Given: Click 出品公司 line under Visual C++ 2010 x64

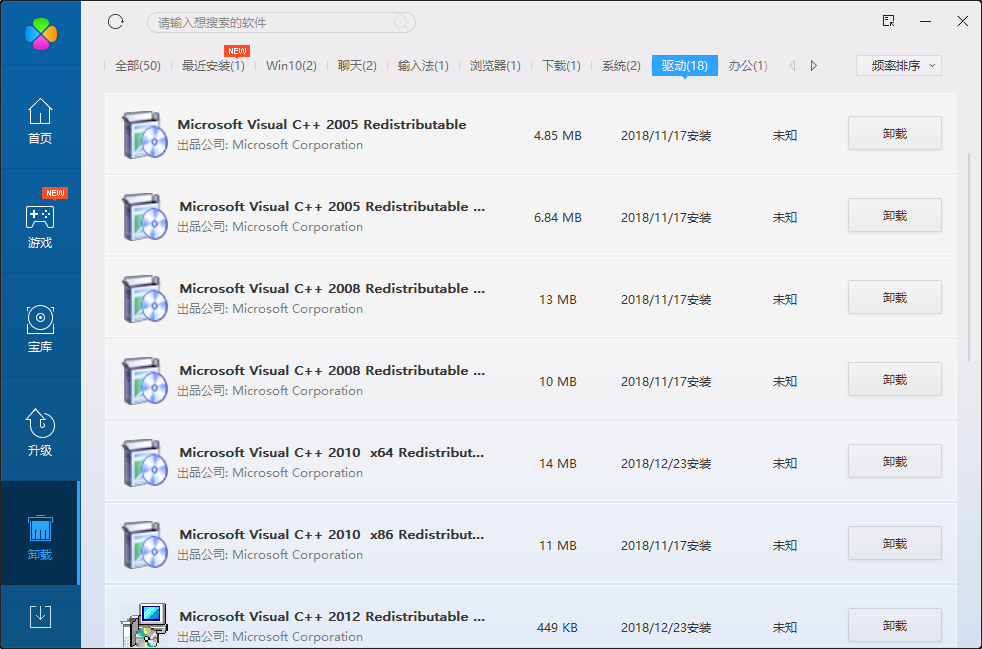Looking at the screenshot, I should pos(270,472).
